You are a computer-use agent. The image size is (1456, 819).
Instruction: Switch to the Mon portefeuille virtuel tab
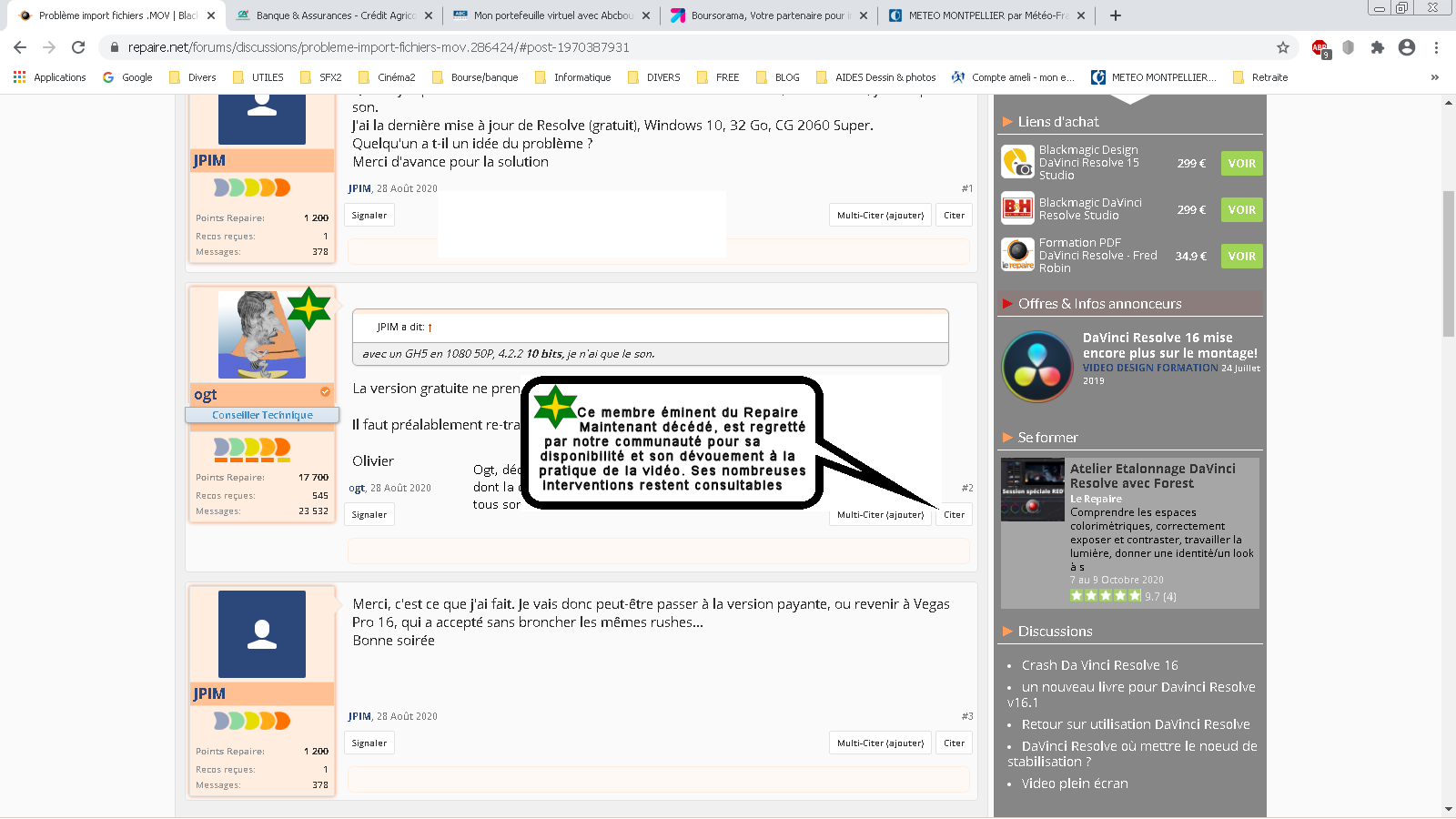tap(551, 15)
